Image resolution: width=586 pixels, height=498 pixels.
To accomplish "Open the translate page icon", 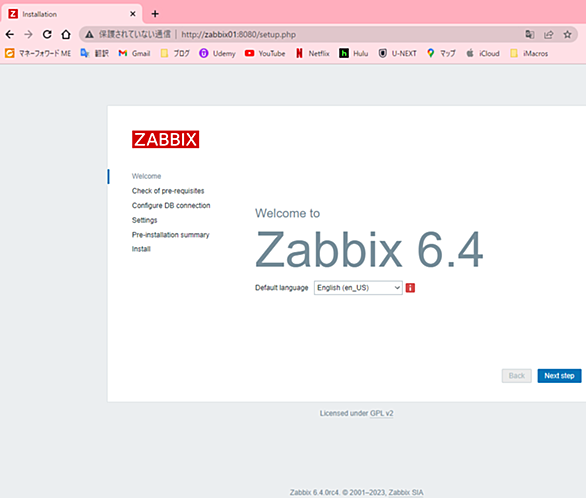I will [x=530, y=34].
